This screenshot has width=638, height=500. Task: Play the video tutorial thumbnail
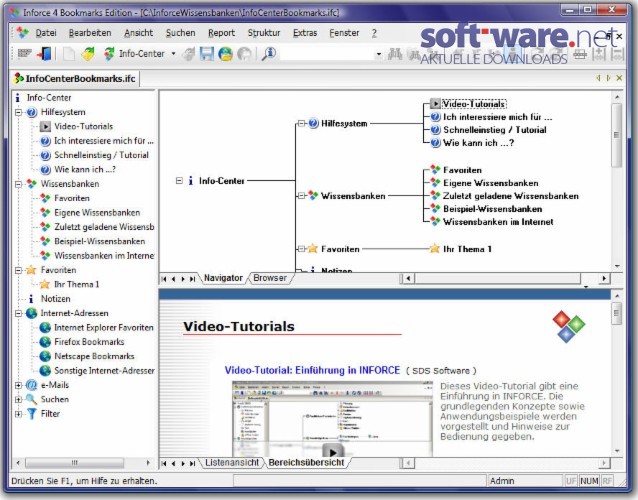point(333,452)
